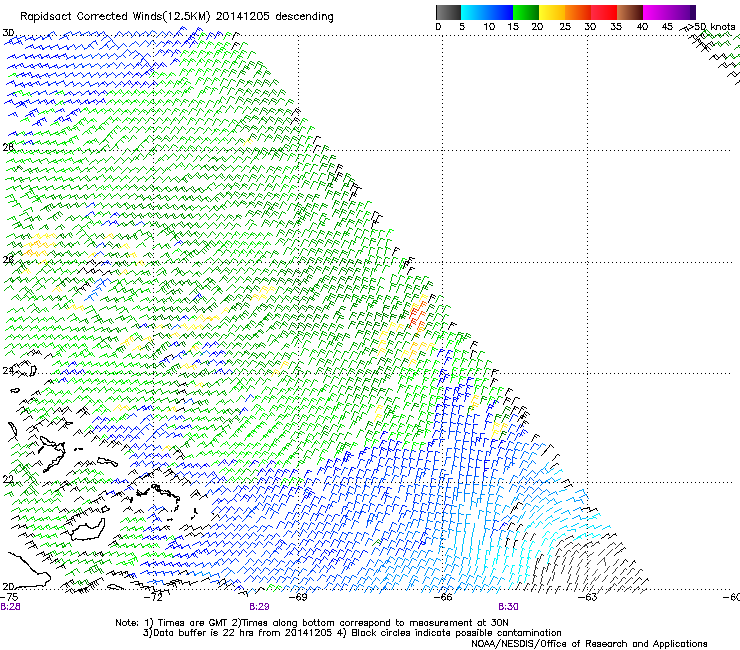Click the legend tick label '40'

pyautogui.click(x=642, y=27)
